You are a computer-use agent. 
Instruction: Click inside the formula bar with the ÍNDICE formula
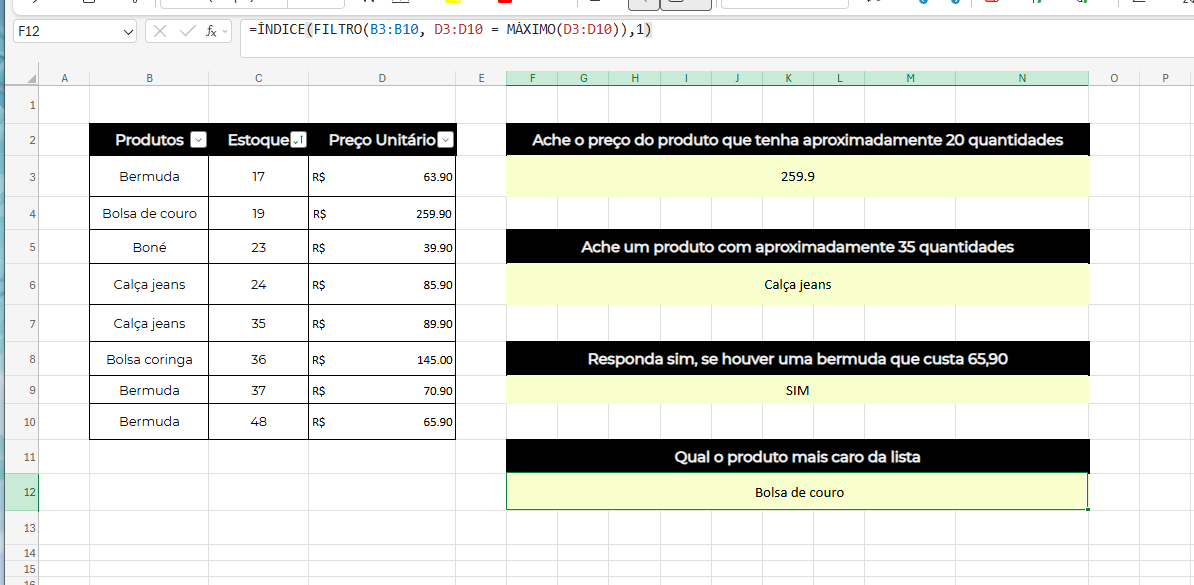pos(716,38)
